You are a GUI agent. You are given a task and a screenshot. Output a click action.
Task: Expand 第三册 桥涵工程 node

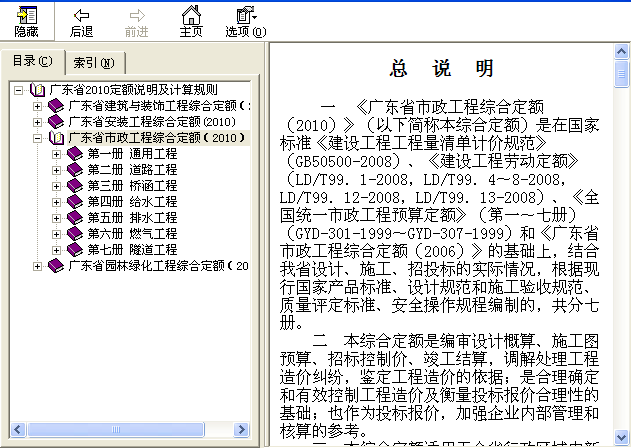coord(56,186)
